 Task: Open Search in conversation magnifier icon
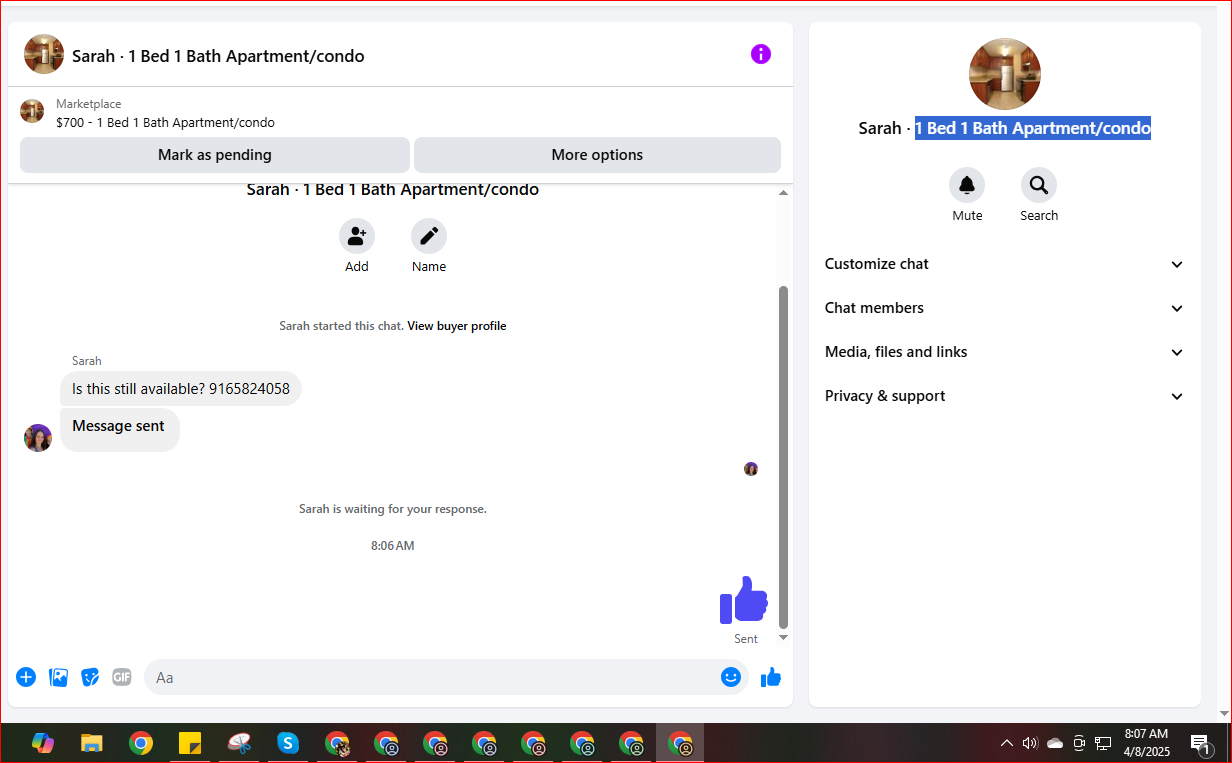[x=1039, y=185]
